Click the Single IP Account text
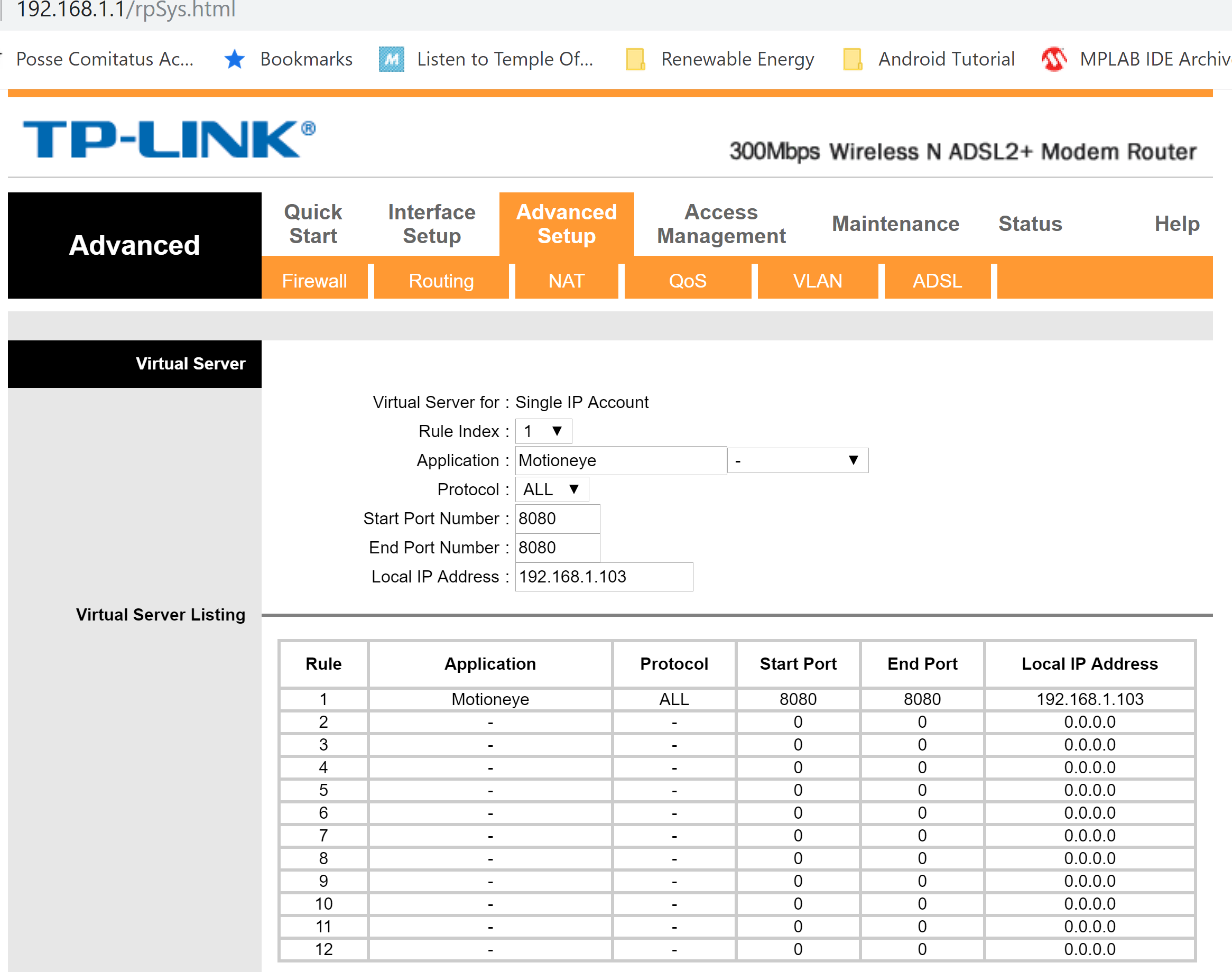1232x972 pixels. click(581, 402)
